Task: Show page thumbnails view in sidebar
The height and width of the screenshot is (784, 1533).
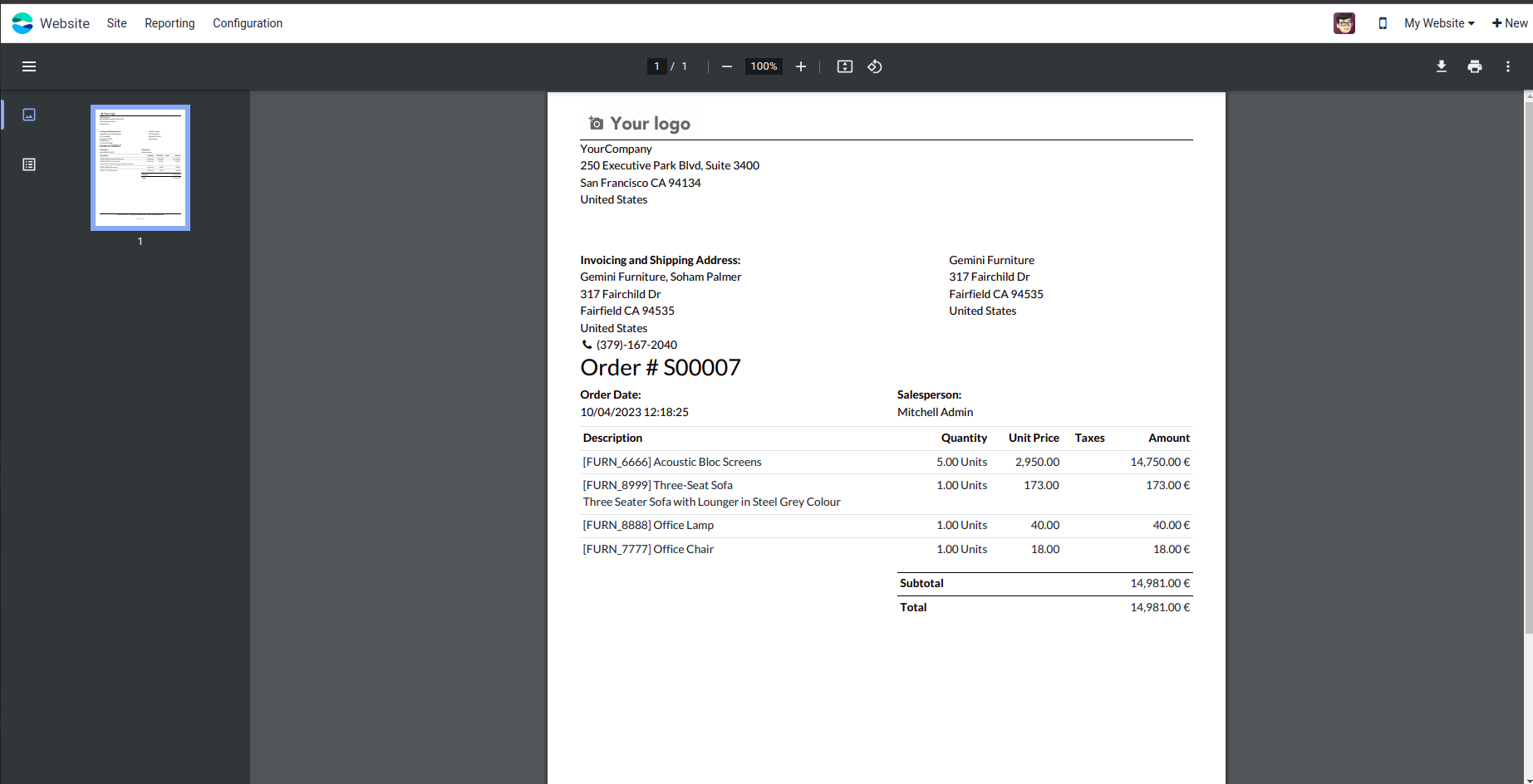Action: pyautogui.click(x=29, y=115)
